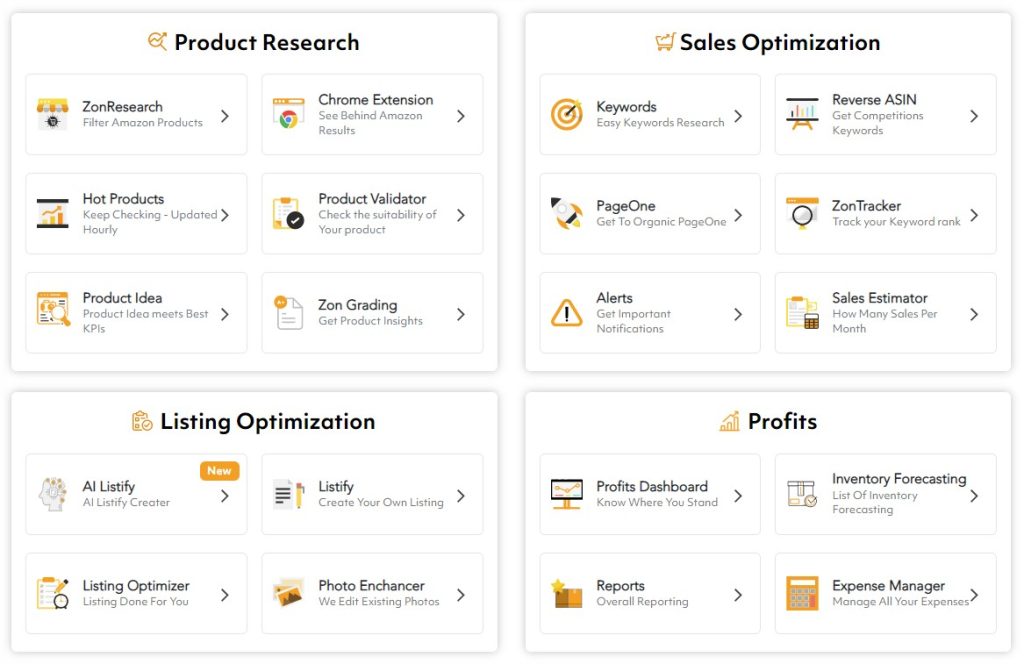The height and width of the screenshot is (664, 1024).
Task: Click the Hot Products chart icon
Action: point(52,213)
